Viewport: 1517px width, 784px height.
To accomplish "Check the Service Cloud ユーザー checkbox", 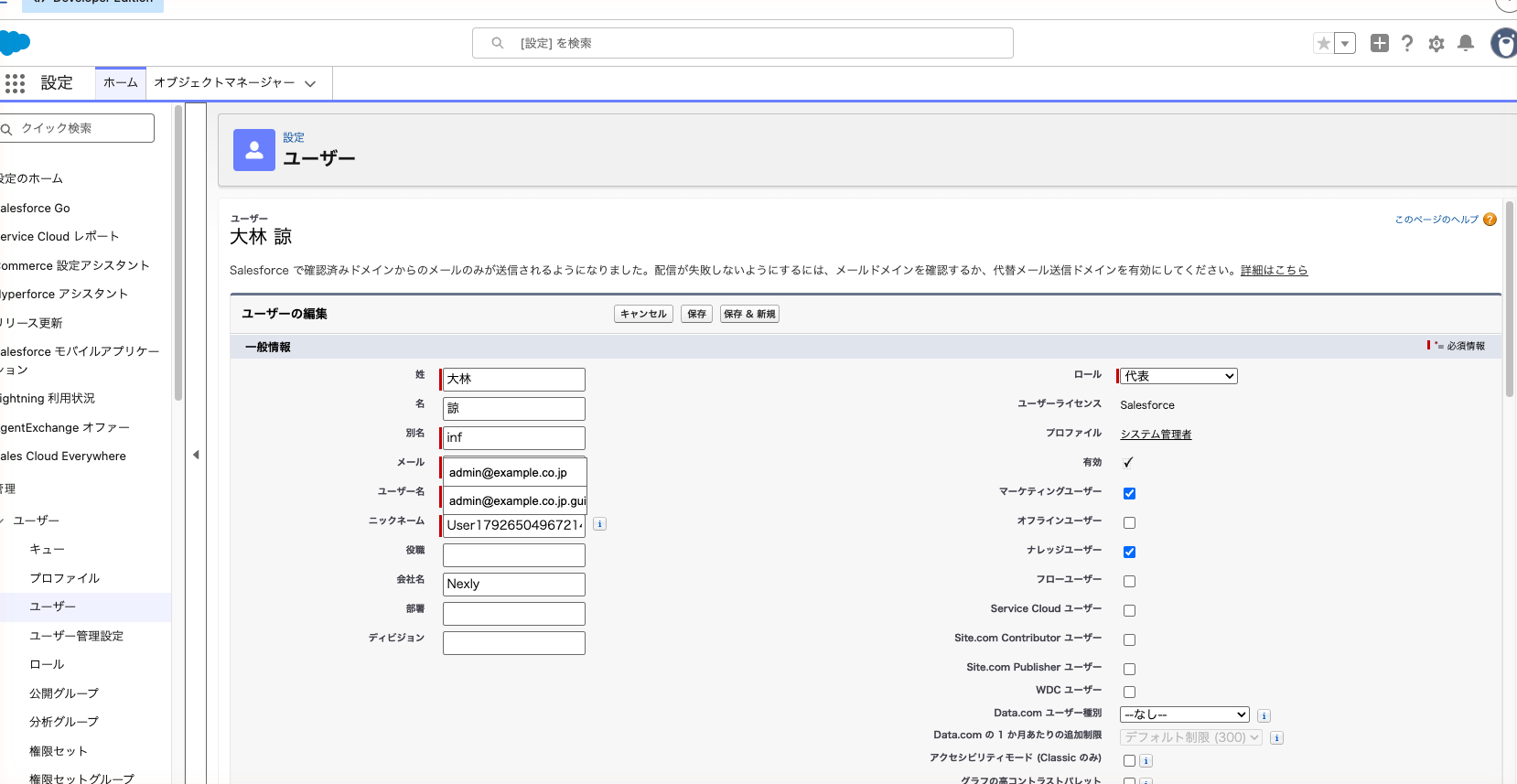I will (1129, 610).
